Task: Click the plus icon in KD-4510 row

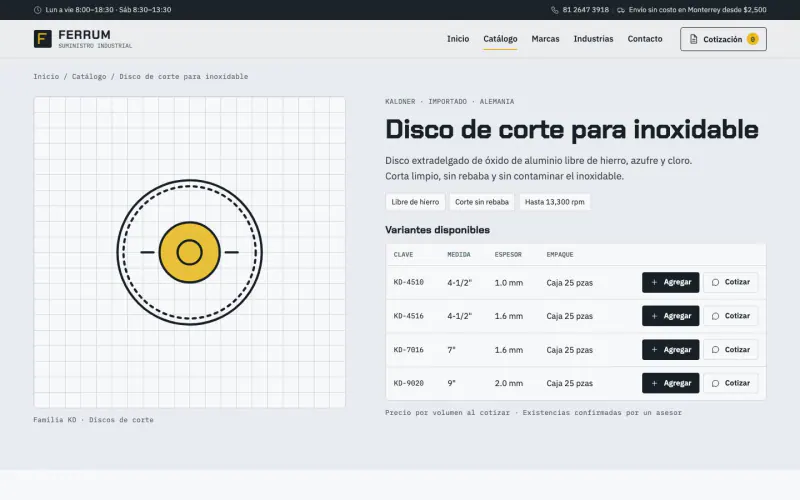Action: pos(654,282)
